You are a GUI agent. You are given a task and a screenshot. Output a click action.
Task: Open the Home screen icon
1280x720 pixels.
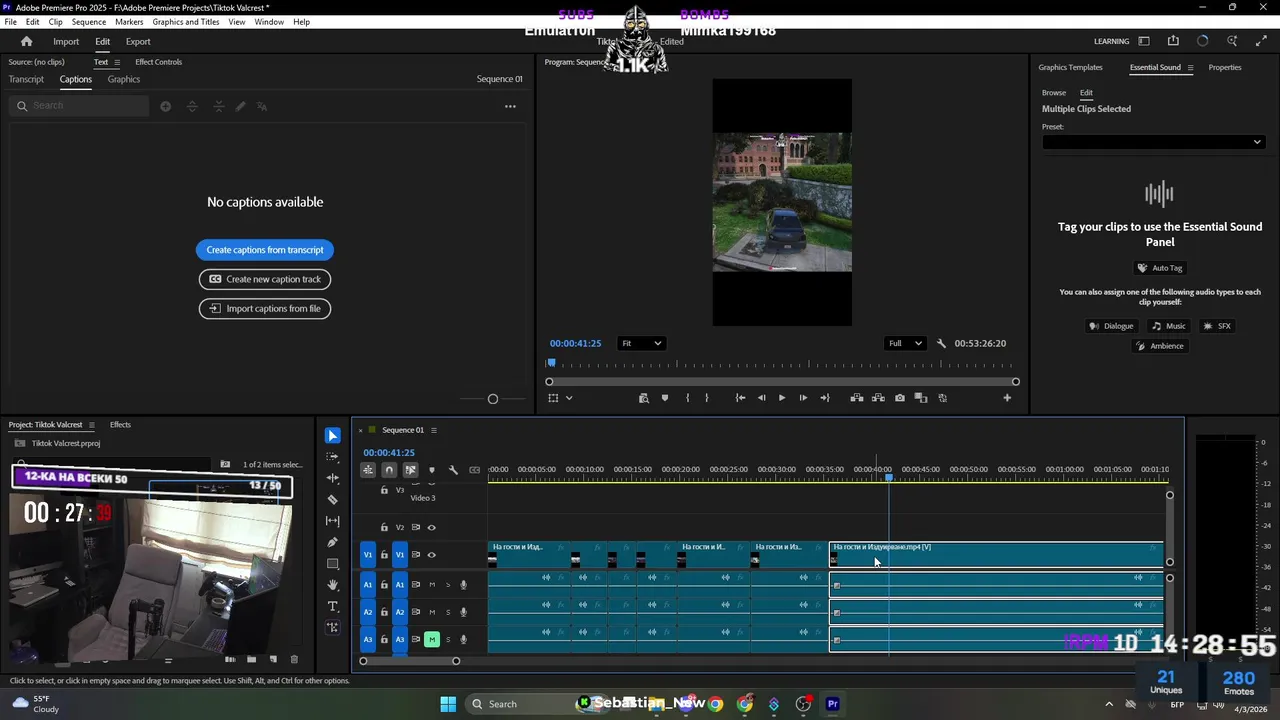coord(27,42)
